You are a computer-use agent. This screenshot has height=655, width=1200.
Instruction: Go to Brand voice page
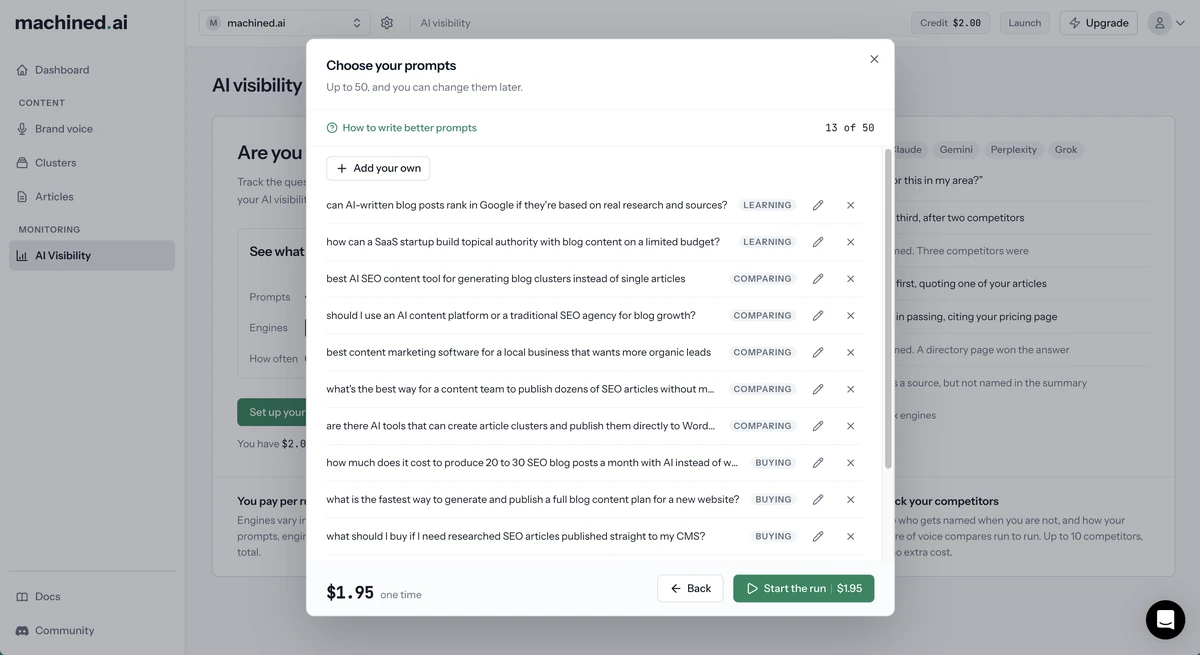pyautogui.click(x=64, y=128)
